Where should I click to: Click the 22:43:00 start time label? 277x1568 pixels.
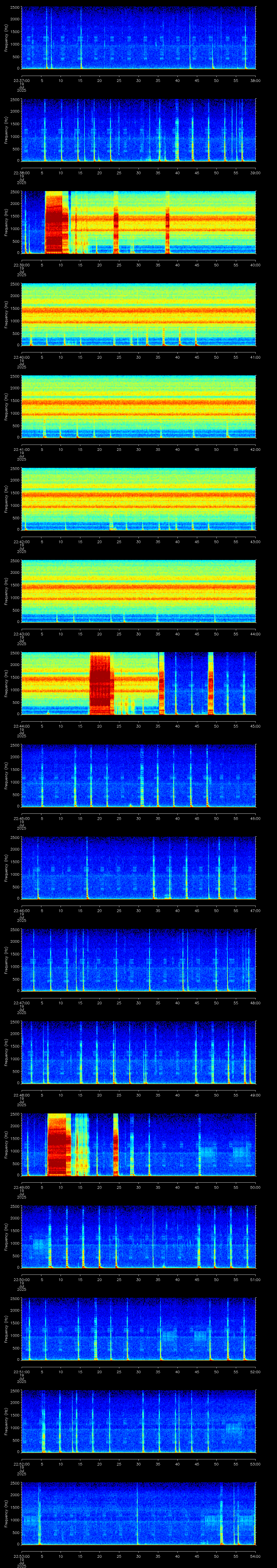click(x=21, y=634)
